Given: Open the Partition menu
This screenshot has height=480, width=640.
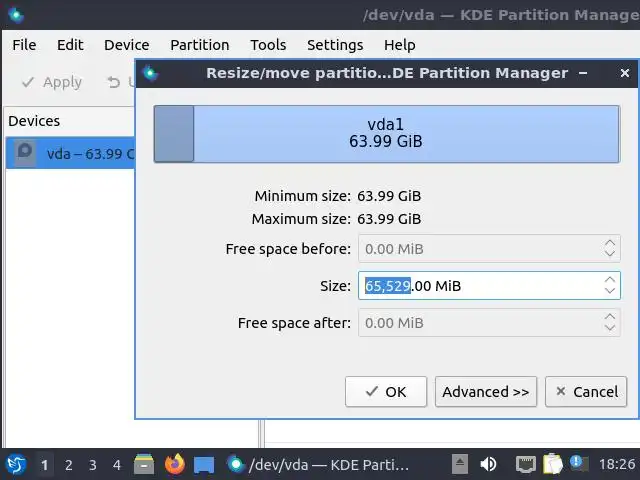Looking at the screenshot, I should 200,45.
